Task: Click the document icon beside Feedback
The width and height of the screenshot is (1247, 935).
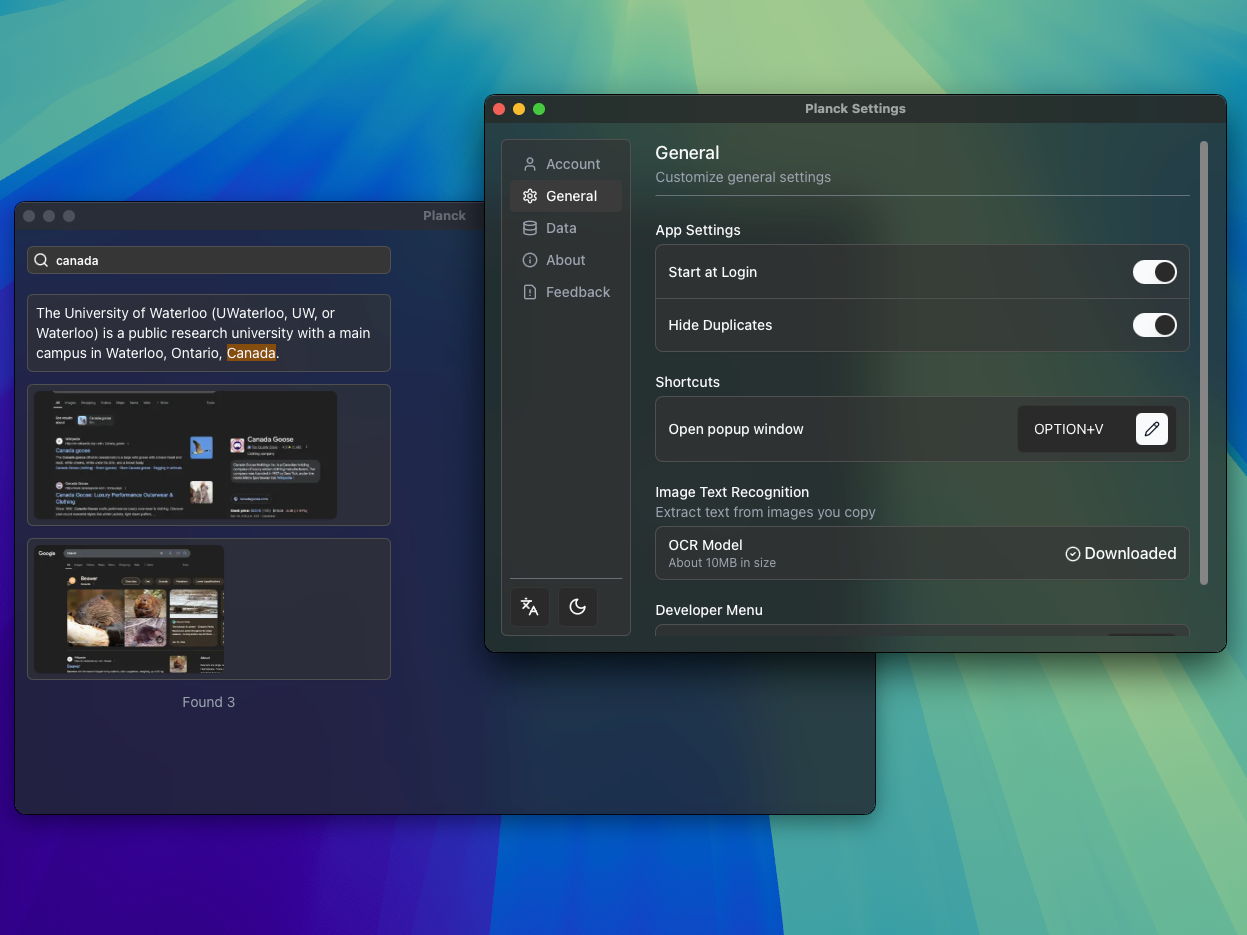Action: [529, 291]
